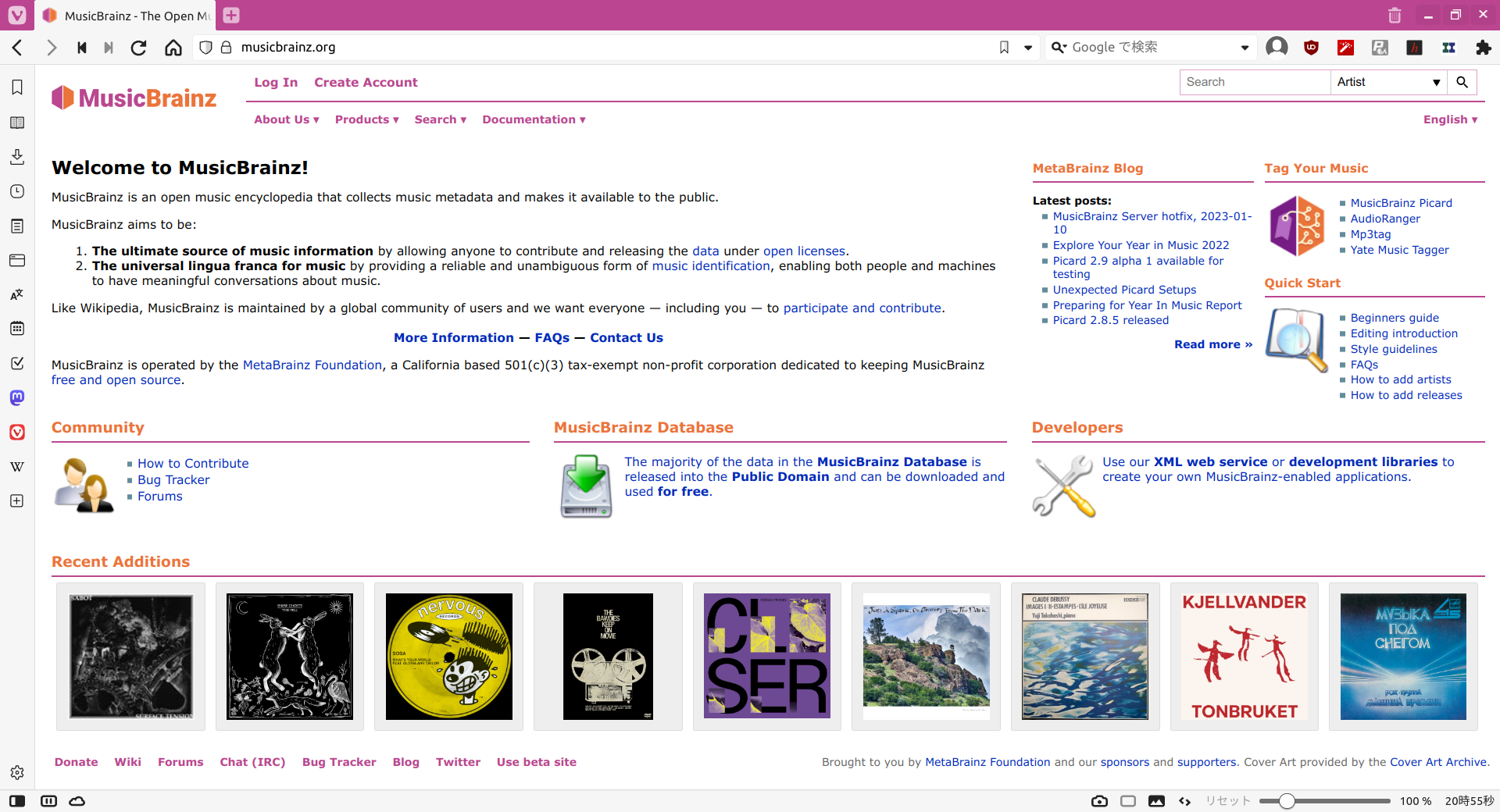Image resolution: width=1500 pixels, height=812 pixels.
Task: Click Donate in the footer
Action: [77, 762]
